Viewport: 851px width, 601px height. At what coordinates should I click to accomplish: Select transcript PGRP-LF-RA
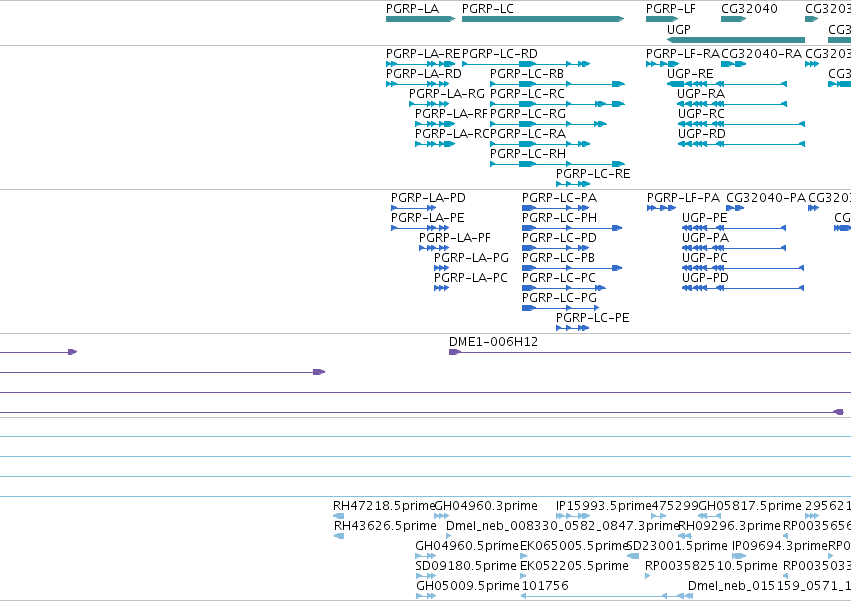pos(662,64)
